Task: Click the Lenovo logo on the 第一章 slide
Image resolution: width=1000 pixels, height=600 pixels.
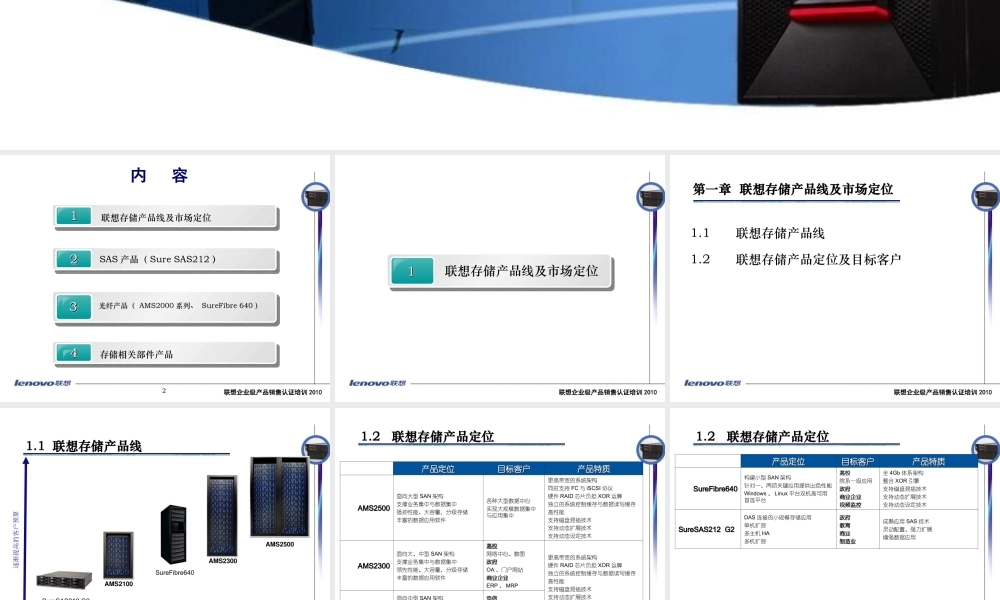Action: [x=712, y=383]
